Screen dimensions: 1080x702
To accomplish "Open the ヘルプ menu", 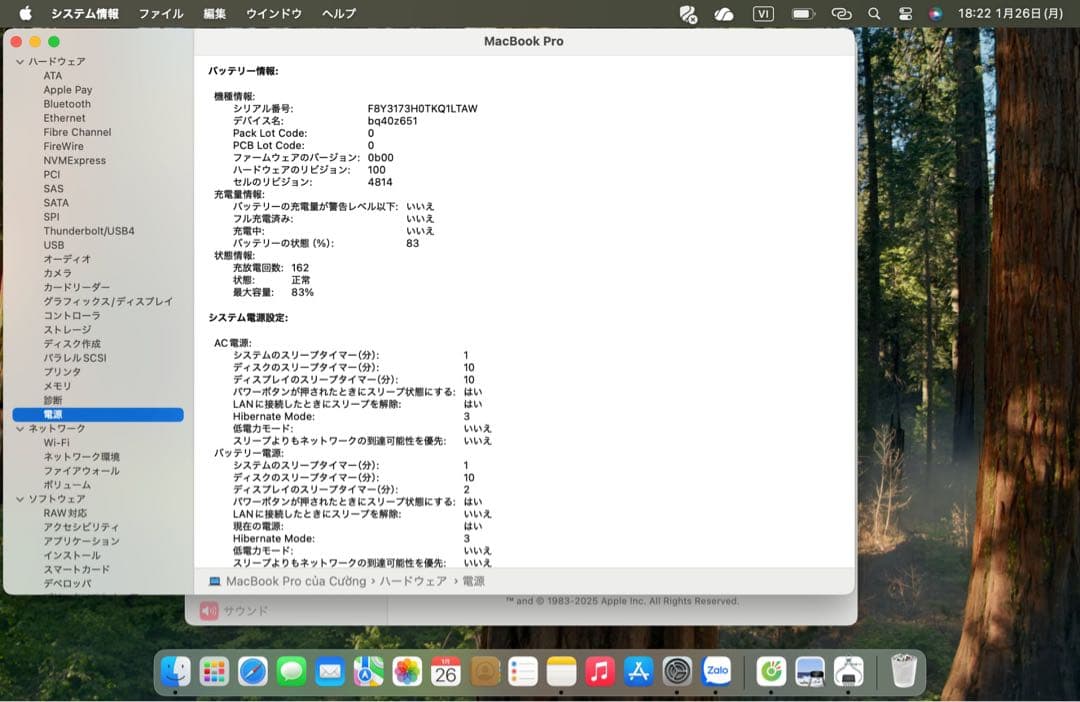I will [x=339, y=13].
